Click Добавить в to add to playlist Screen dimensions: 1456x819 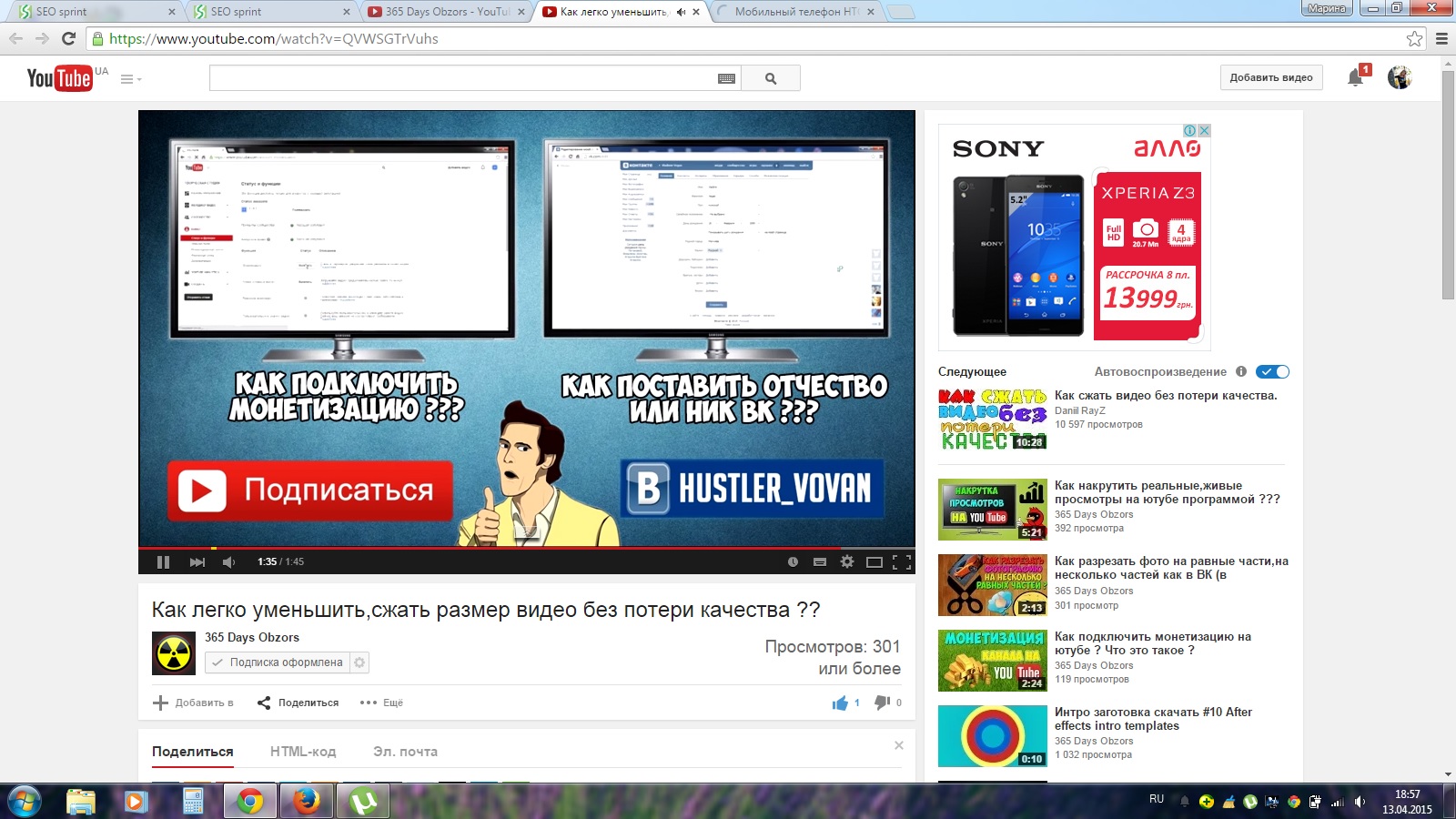tap(193, 703)
